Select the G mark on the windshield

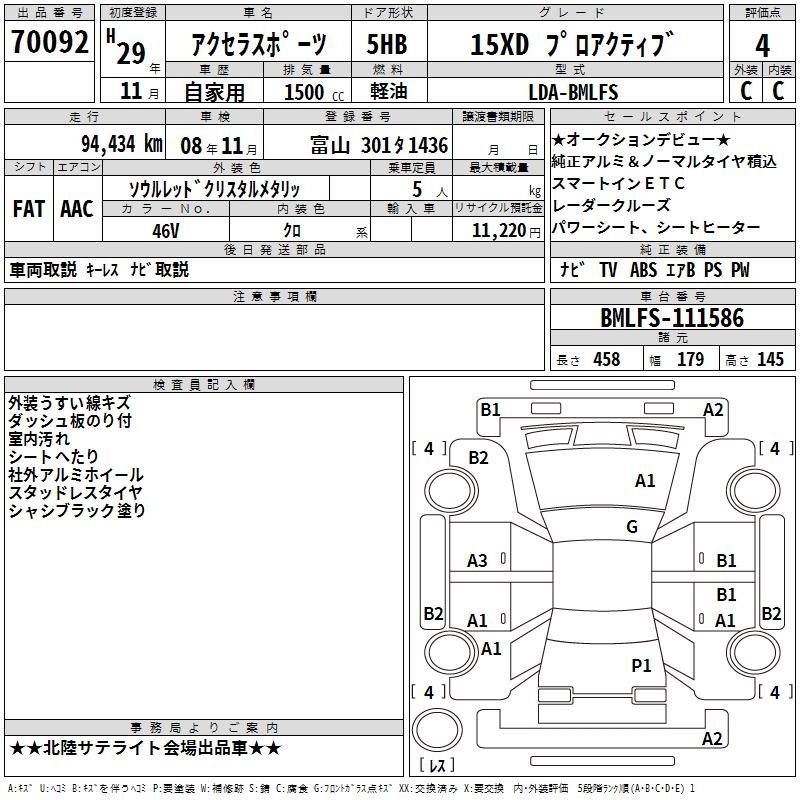point(632,527)
